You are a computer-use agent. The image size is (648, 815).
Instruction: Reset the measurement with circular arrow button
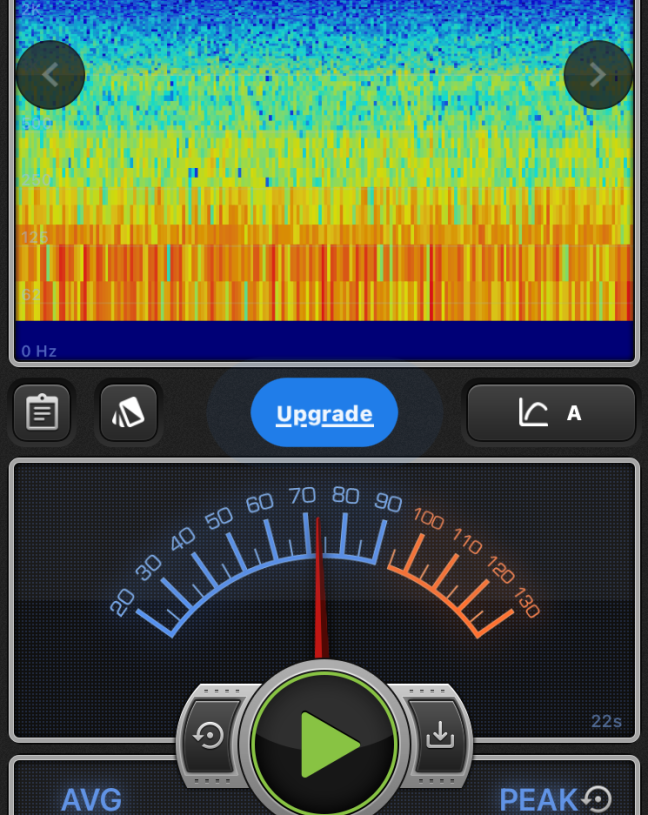[210, 737]
